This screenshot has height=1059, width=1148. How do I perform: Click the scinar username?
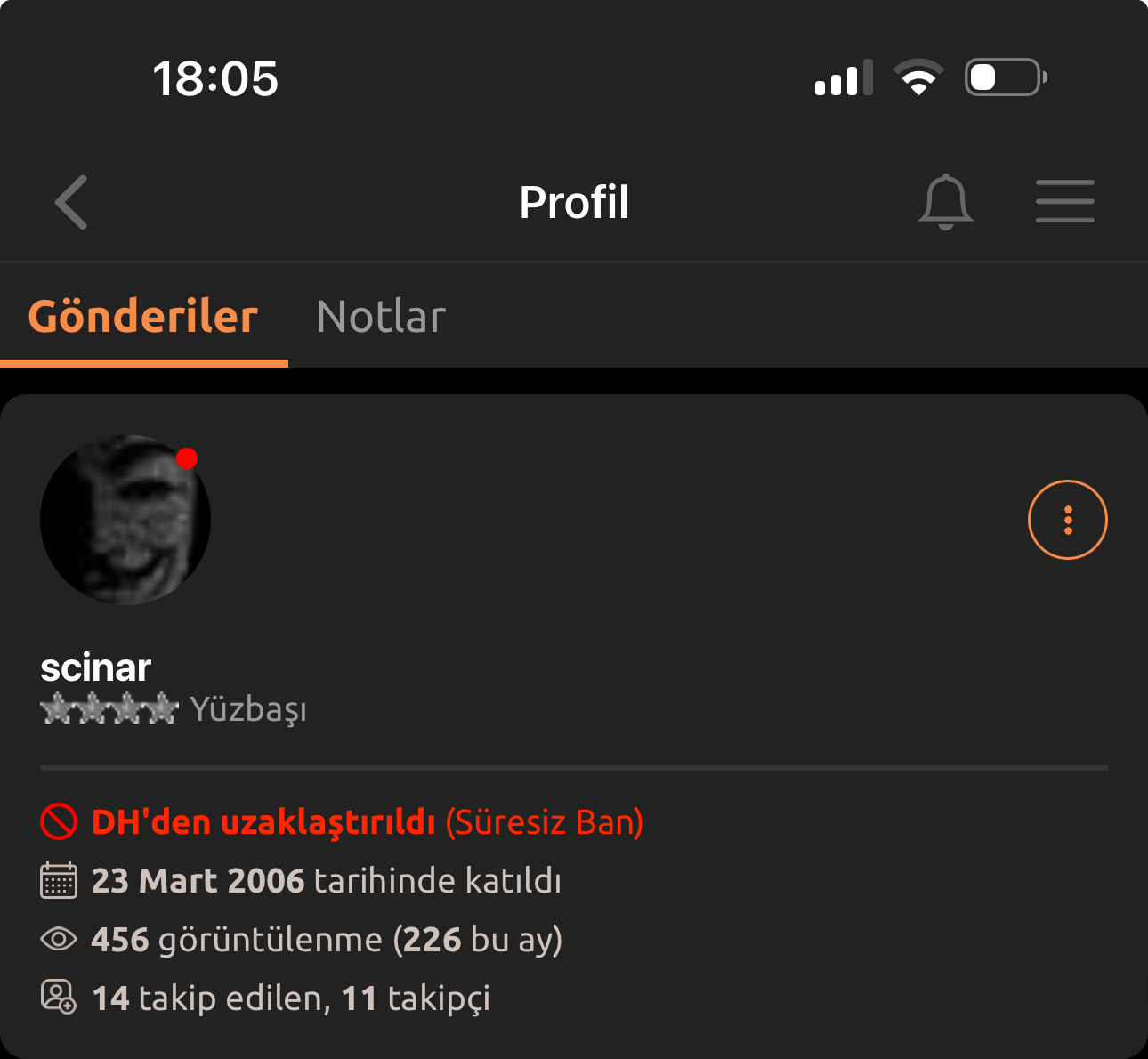click(x=96, y=667)
